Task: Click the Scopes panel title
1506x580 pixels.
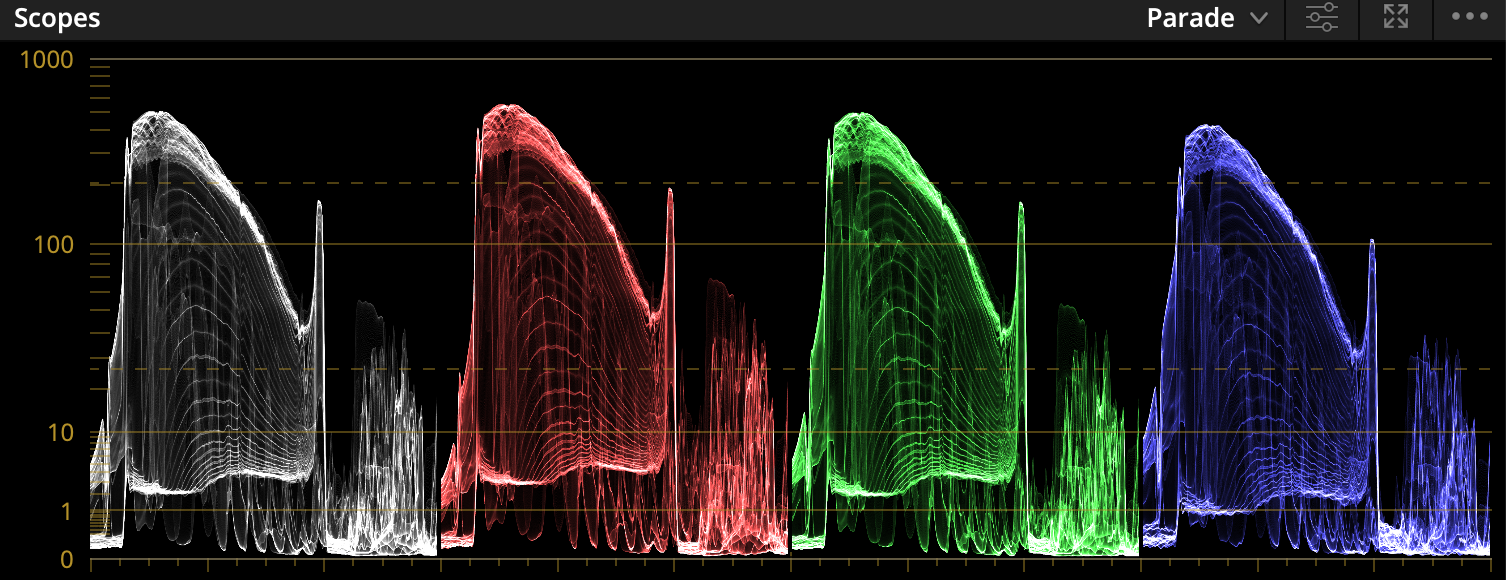Action: point(57,18)
